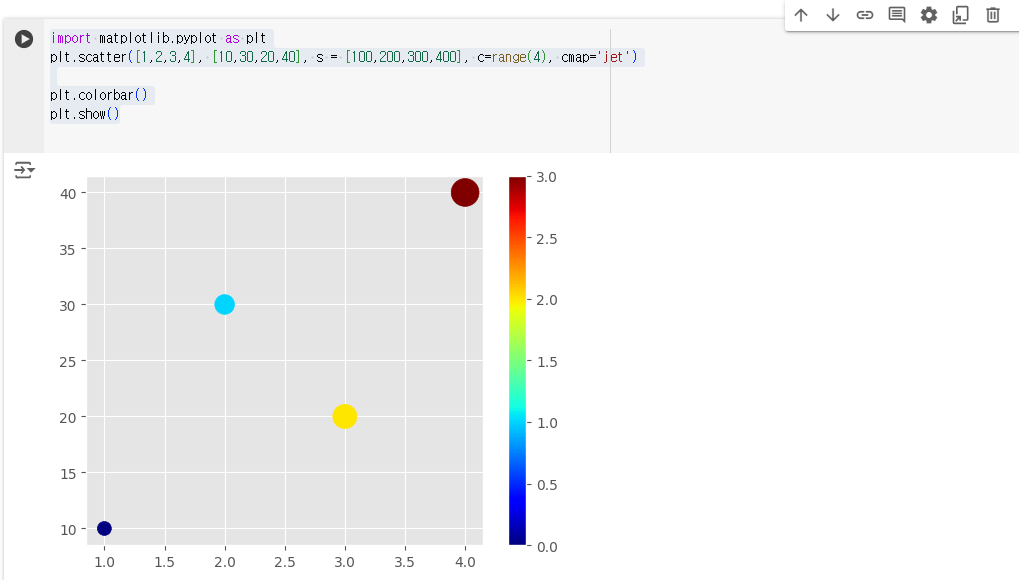Click the 'jet' cmap string in code

tap(613, 57)
